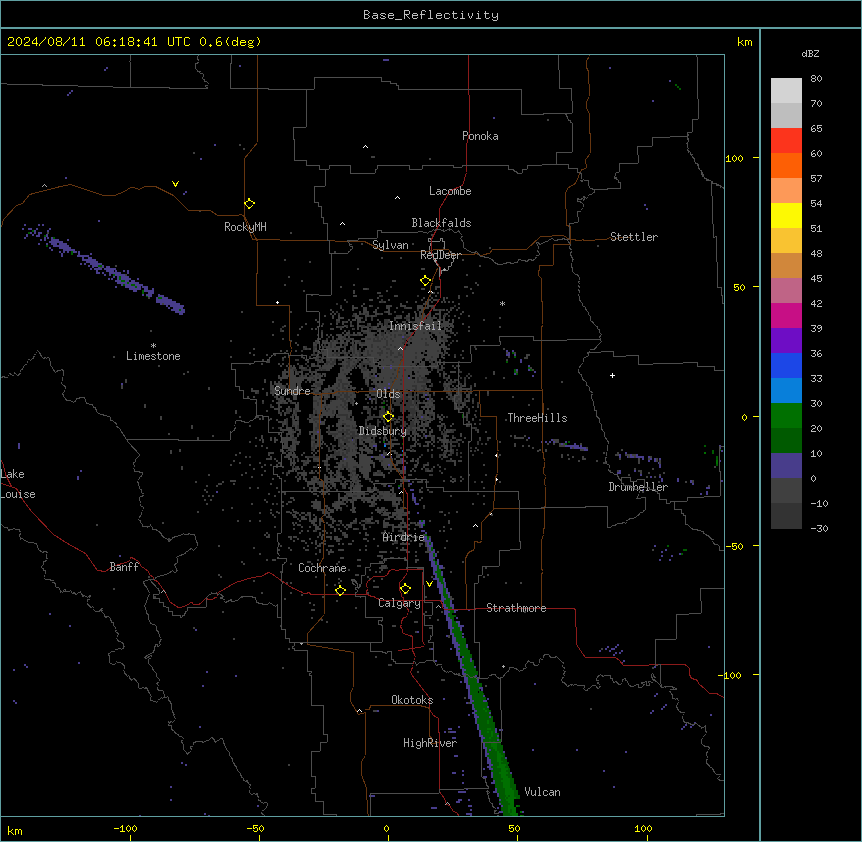This screenshot has height=842, width=862.
Task: Click the Innisfail city label
Action: (415, 326)
